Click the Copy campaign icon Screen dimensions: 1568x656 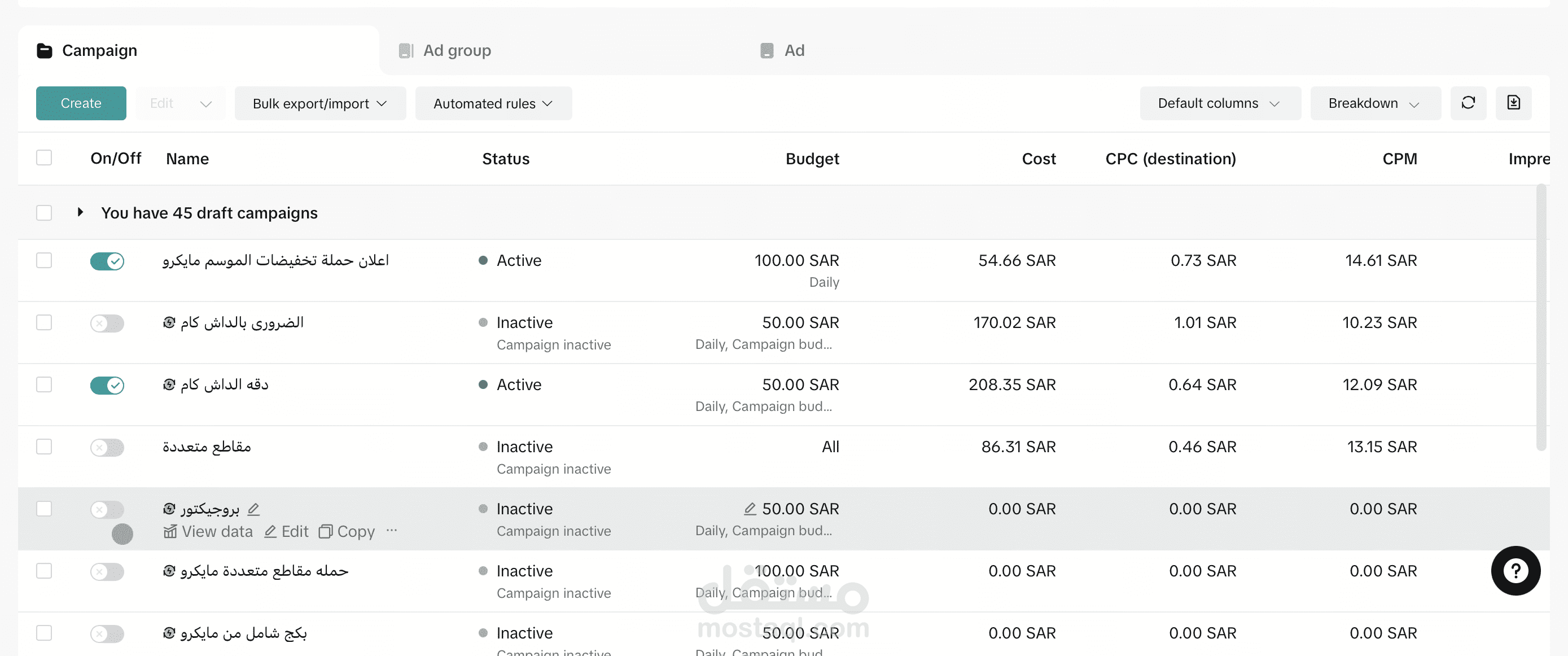[326, 531]
